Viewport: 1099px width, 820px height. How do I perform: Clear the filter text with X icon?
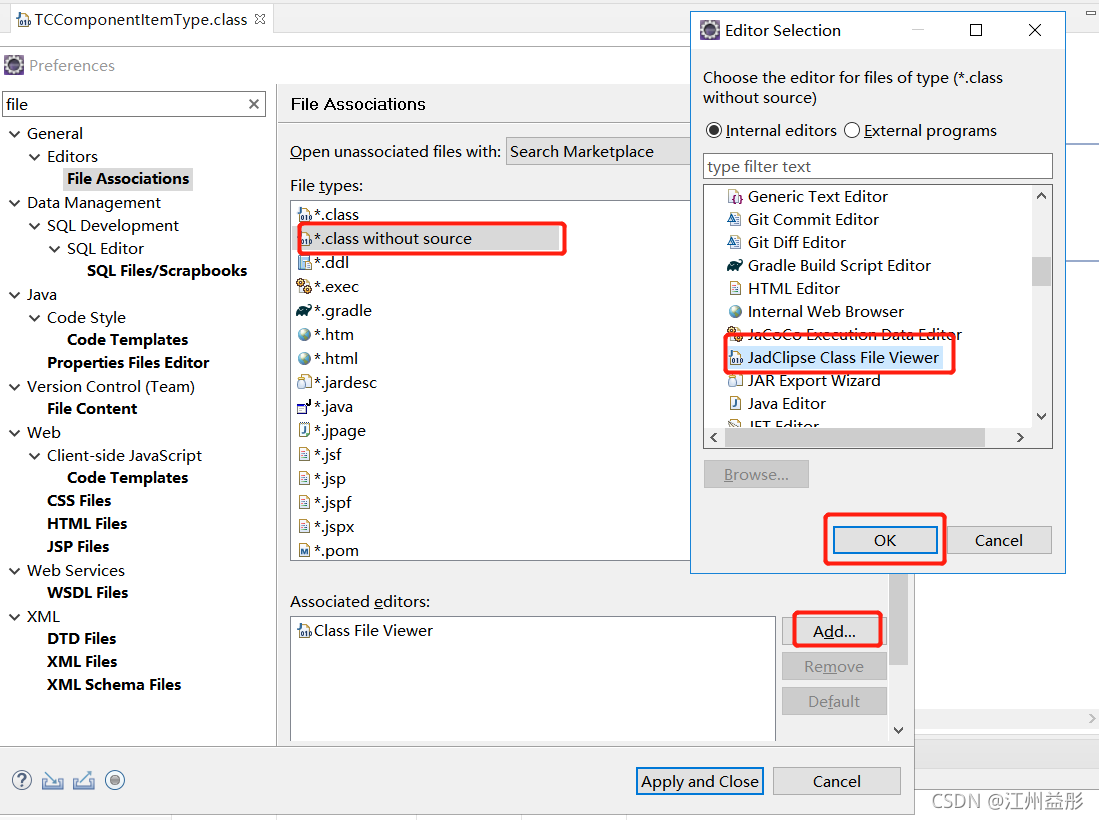pyautogui.click(x=254, y=104)
